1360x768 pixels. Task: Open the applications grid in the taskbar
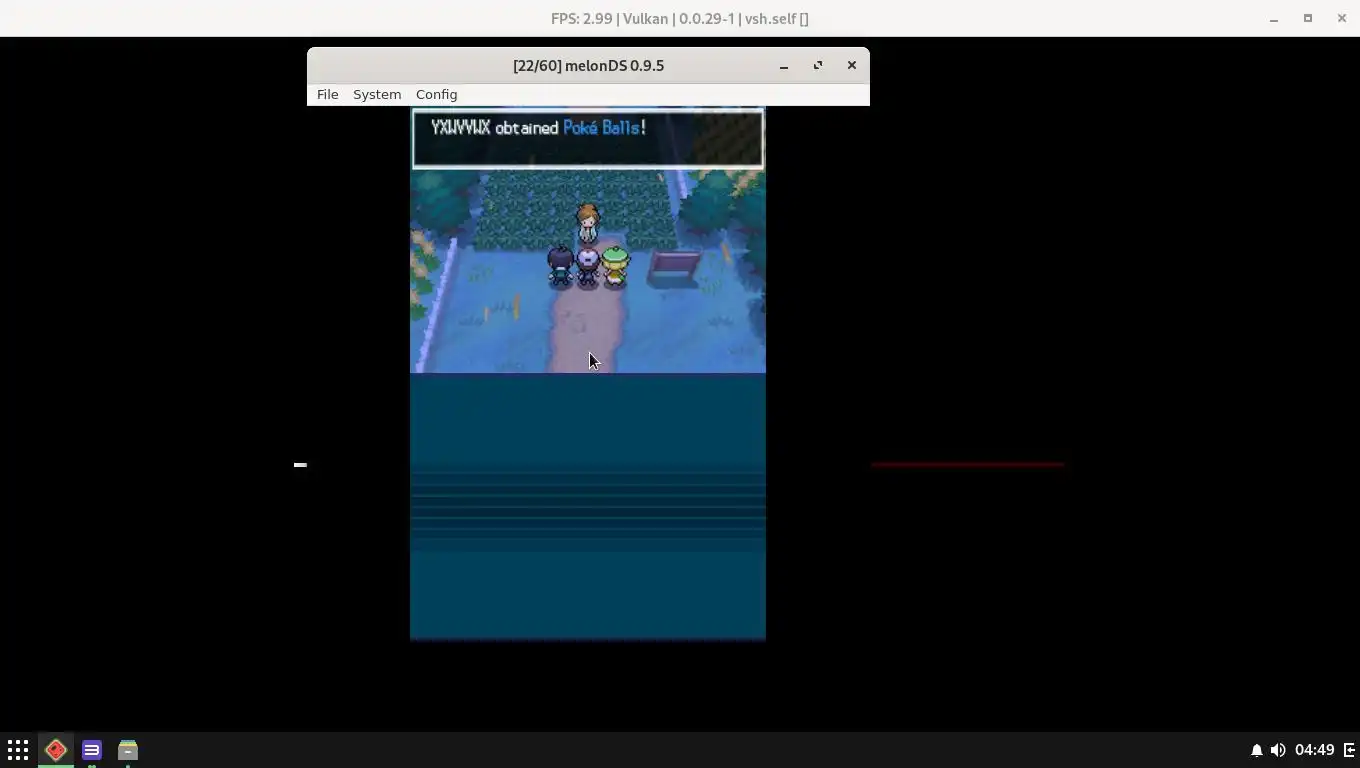tap(18, 750)
